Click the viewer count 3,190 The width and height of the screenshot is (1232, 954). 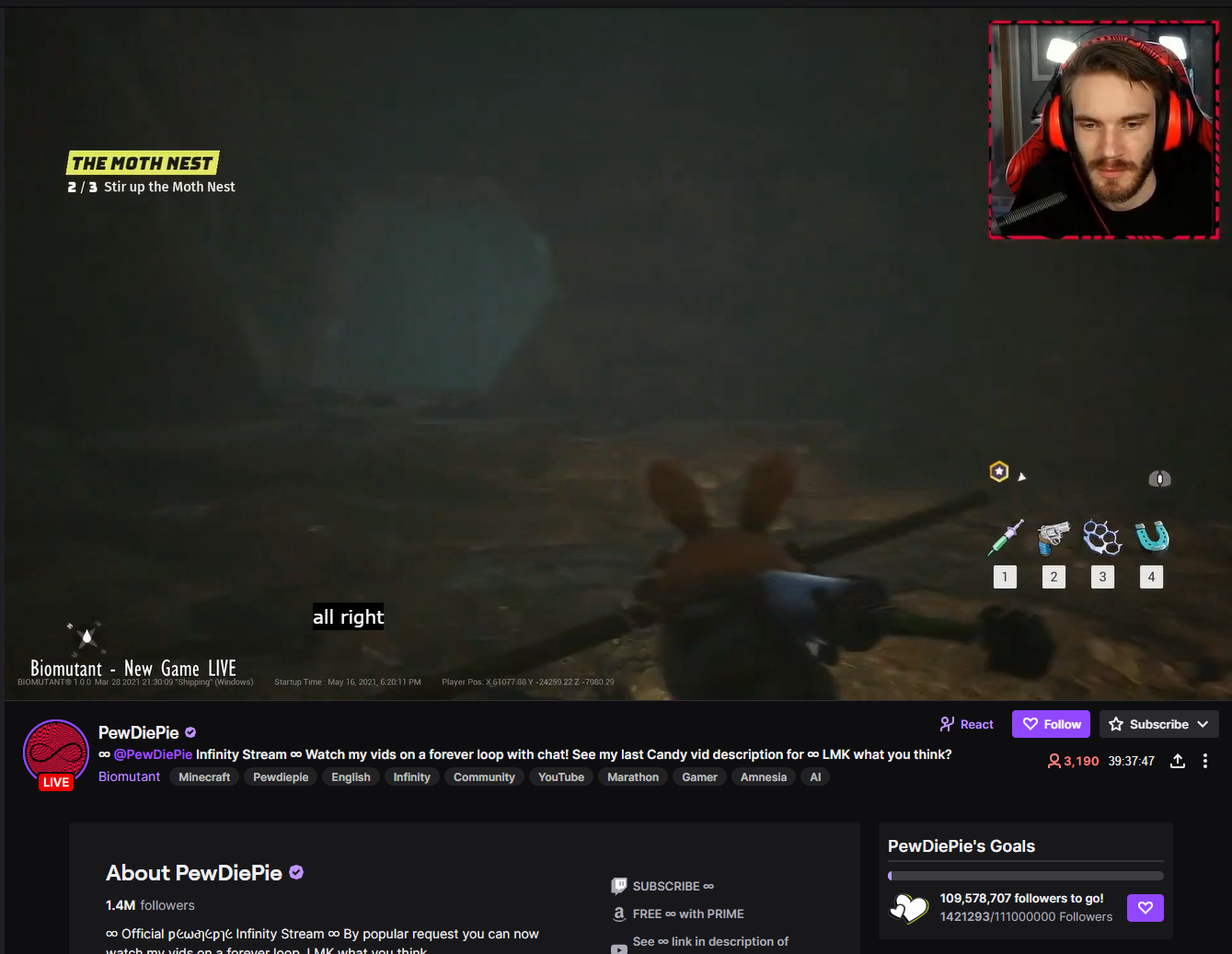(1073, 761)
